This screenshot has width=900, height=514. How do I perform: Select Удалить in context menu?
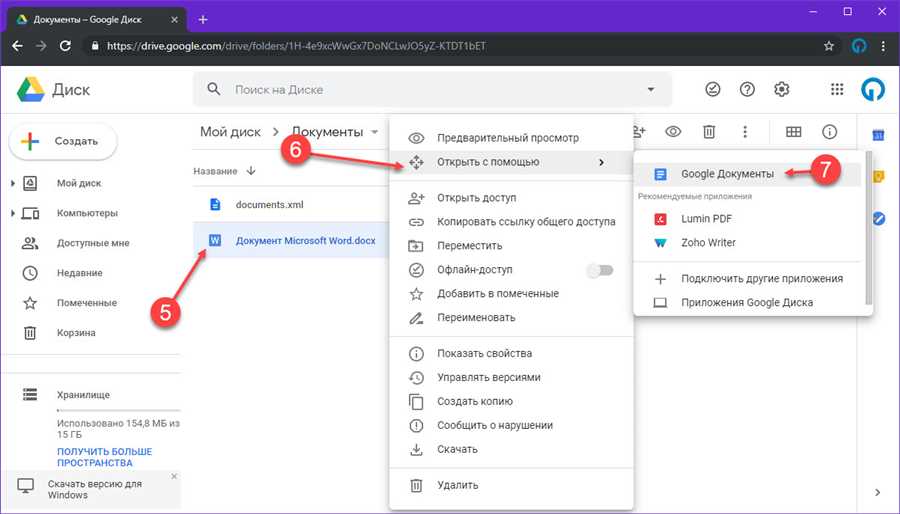pyautogui.click(x=511, y=485)
